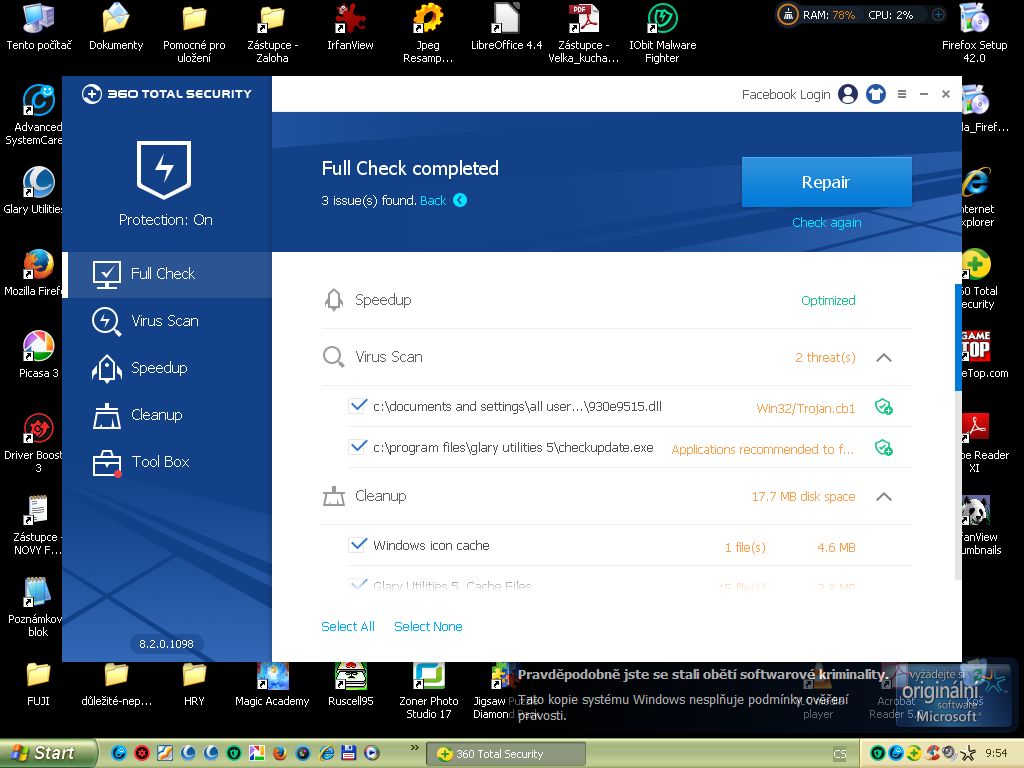Click the blue Back arrow icon
Viewport: 1024px width, 768px height.
[x=460, y=200]
